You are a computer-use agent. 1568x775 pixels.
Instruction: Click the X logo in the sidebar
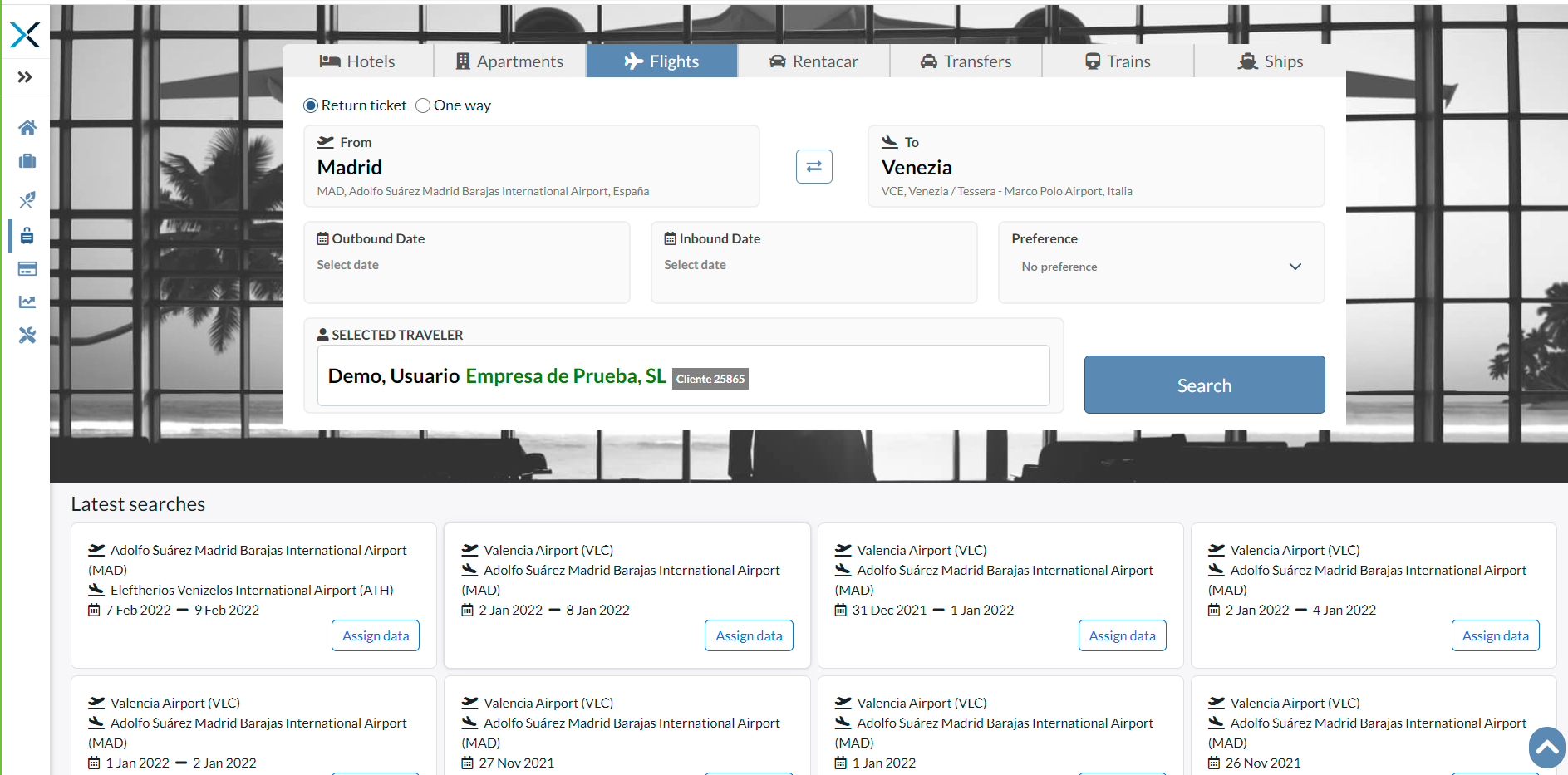25,34
